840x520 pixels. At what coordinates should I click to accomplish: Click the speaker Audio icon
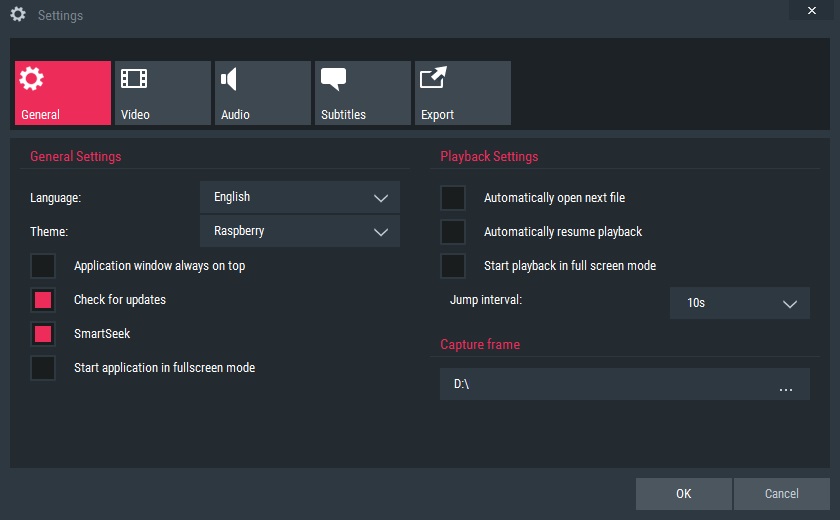pyautogui.click(x=230, y=79)
